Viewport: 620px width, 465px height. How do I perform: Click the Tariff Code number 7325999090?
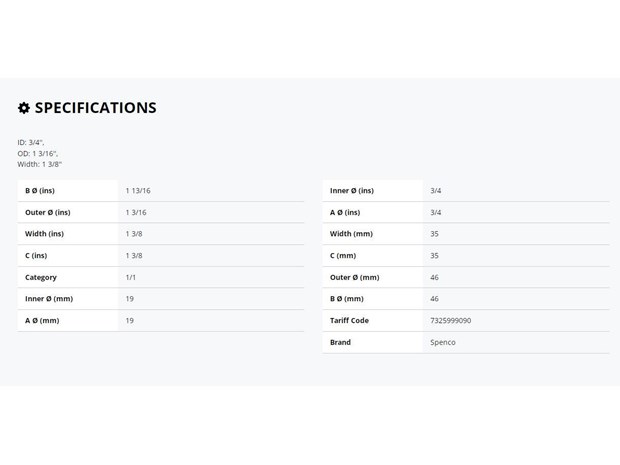point(450,320)
